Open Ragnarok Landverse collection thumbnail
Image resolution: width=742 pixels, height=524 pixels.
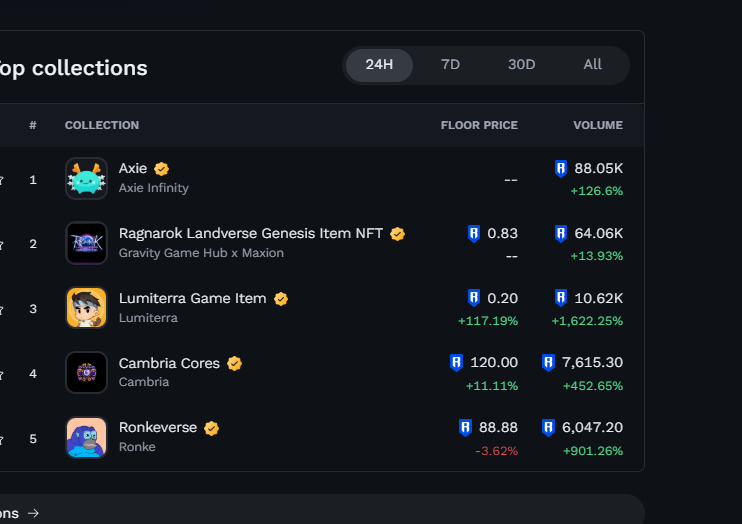(x=86, y=243)
